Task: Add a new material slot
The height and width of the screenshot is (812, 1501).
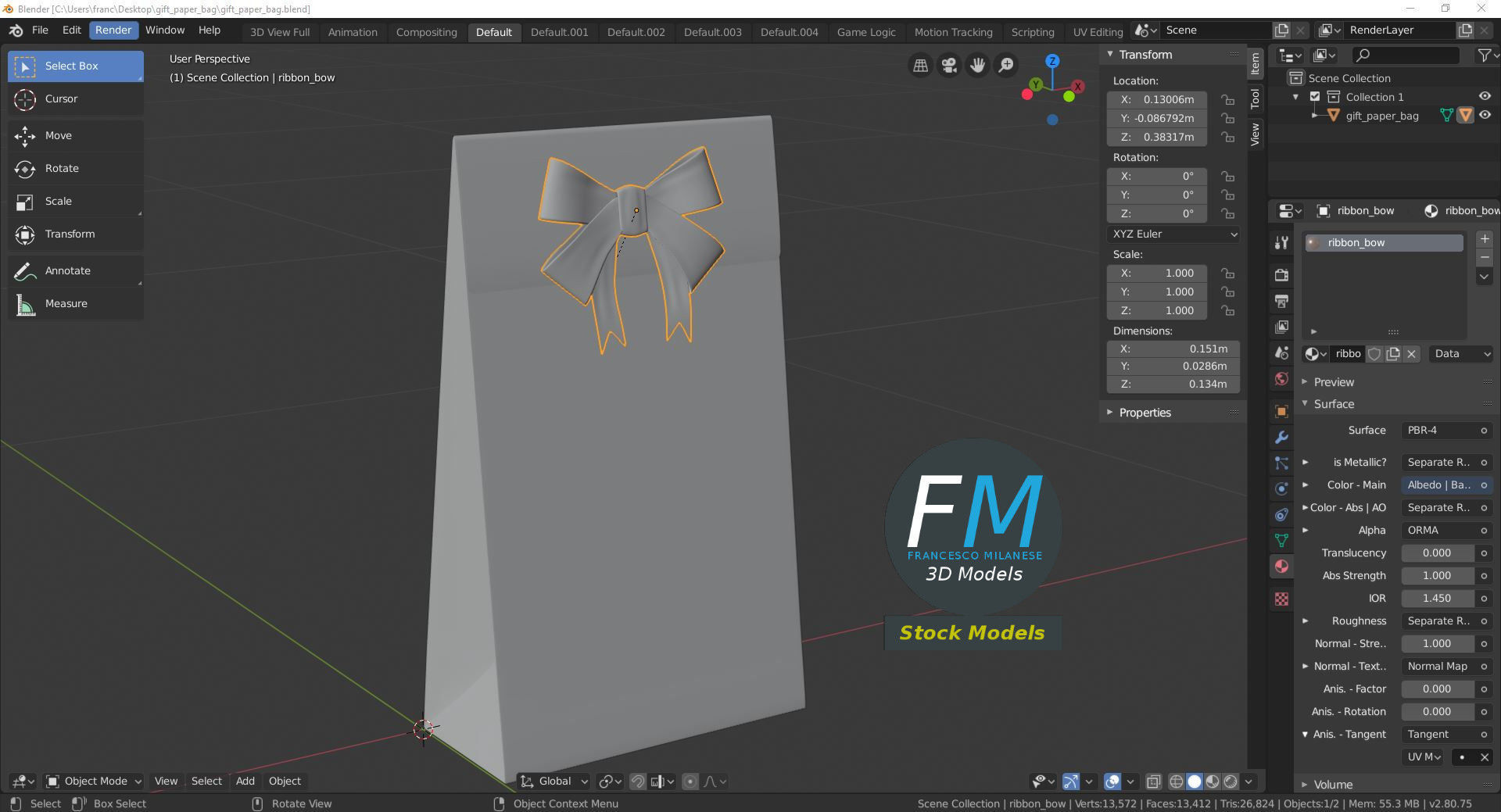Action: coord(1485,239)
